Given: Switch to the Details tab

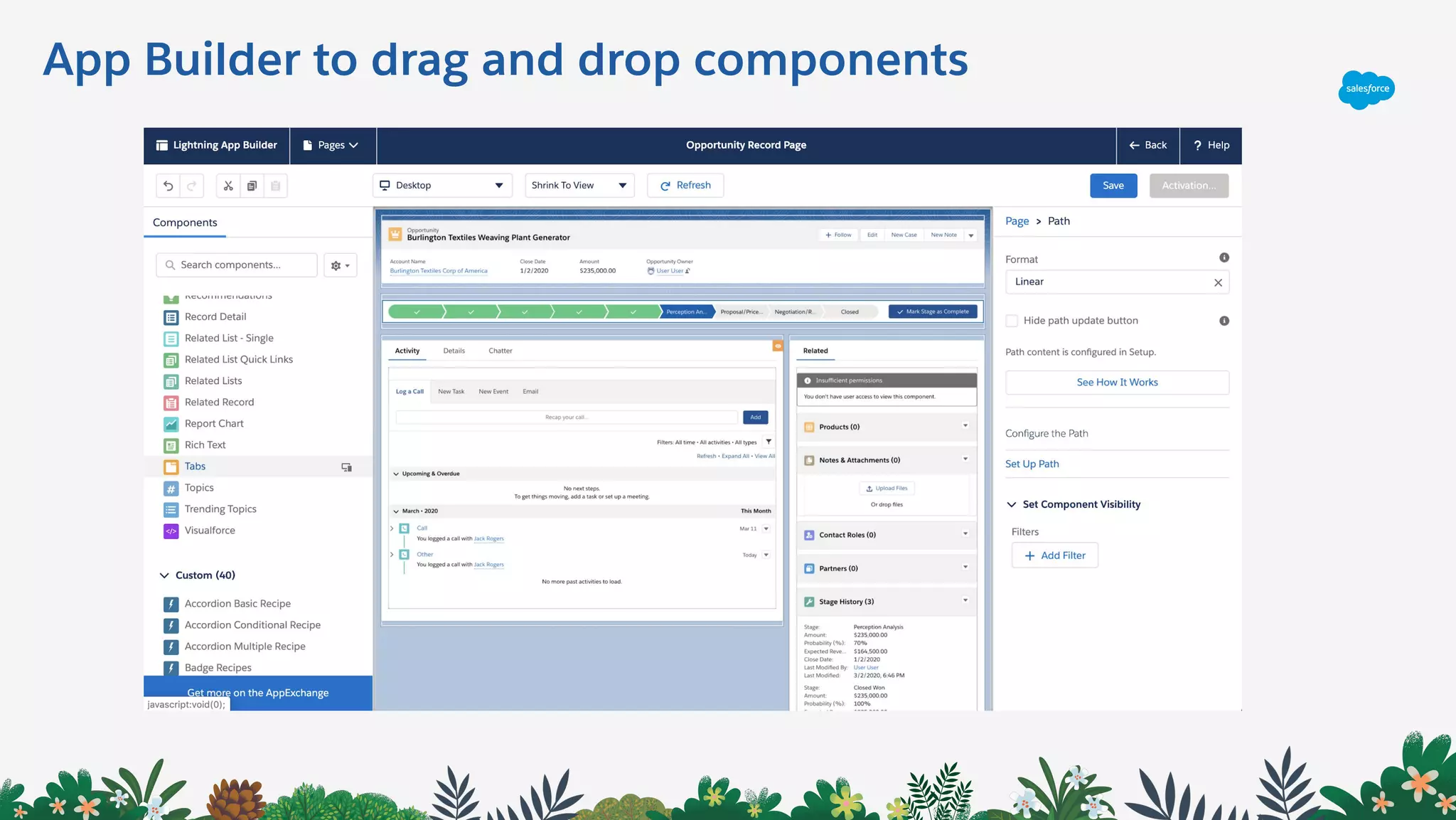Looking at the screenshot, I should [x=454, y=351].
